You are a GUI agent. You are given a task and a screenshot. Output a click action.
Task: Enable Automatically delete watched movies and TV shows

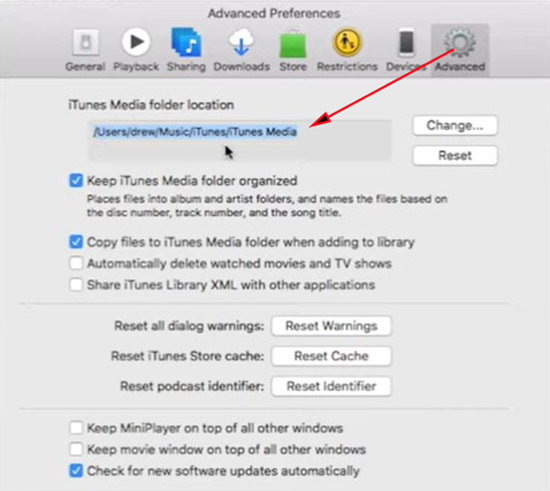pos(76,263)
